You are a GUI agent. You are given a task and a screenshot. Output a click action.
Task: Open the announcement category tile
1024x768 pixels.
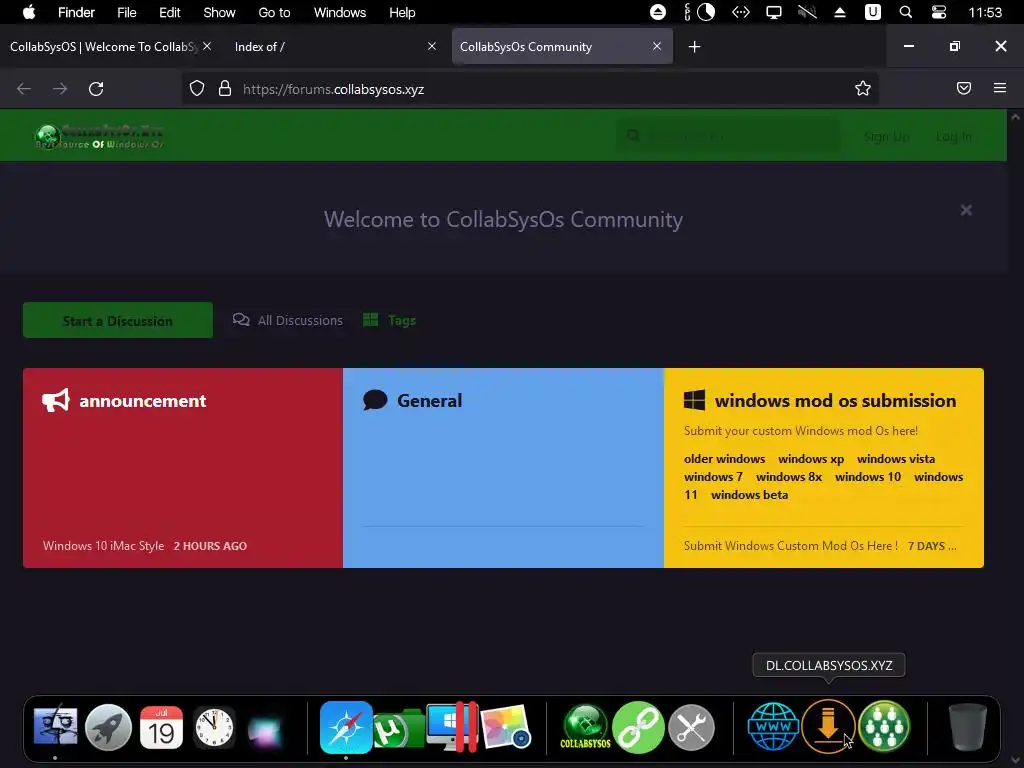(x=183, y=468)
